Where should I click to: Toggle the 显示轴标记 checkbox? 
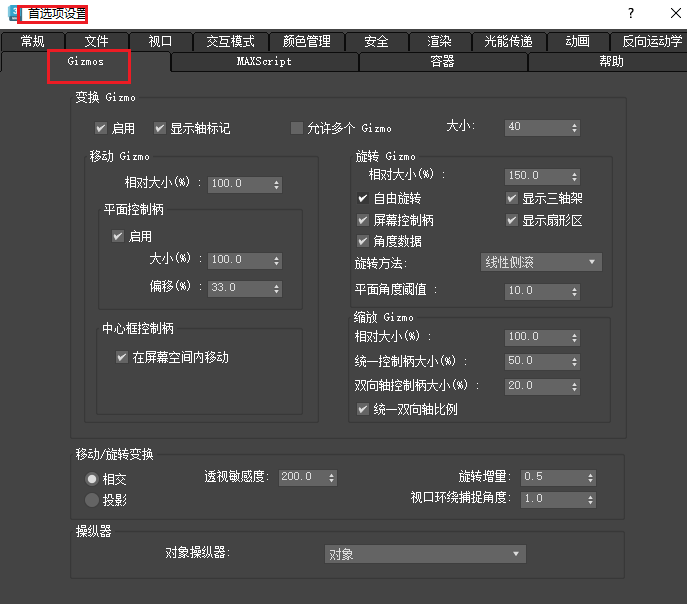pos(159,128)
